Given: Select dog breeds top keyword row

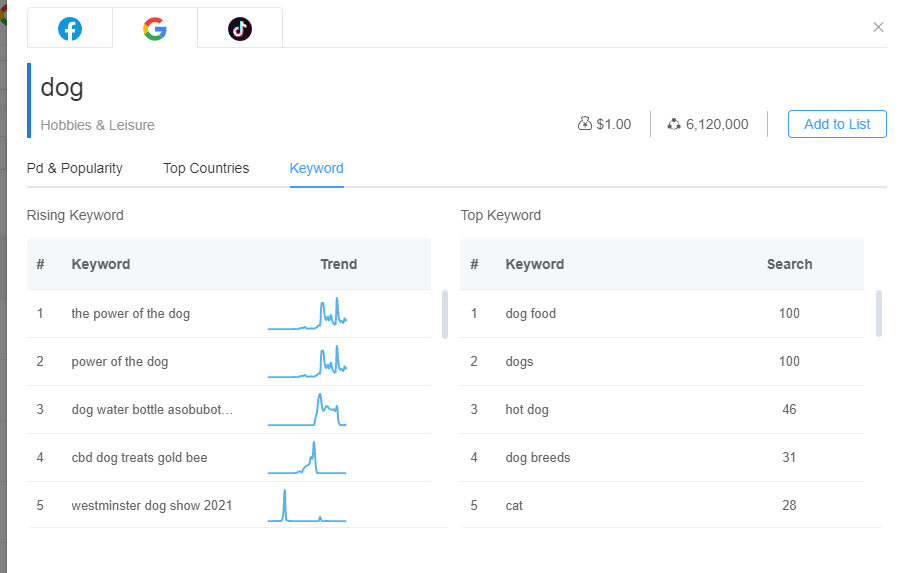Looking at the screenshot, I should [538, 458].
